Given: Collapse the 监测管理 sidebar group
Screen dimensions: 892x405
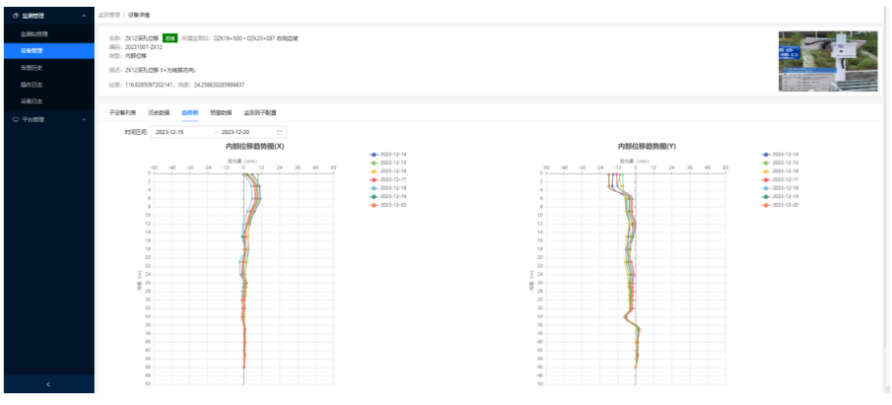Looking at the screenshot, I should (x=83, y=17).
